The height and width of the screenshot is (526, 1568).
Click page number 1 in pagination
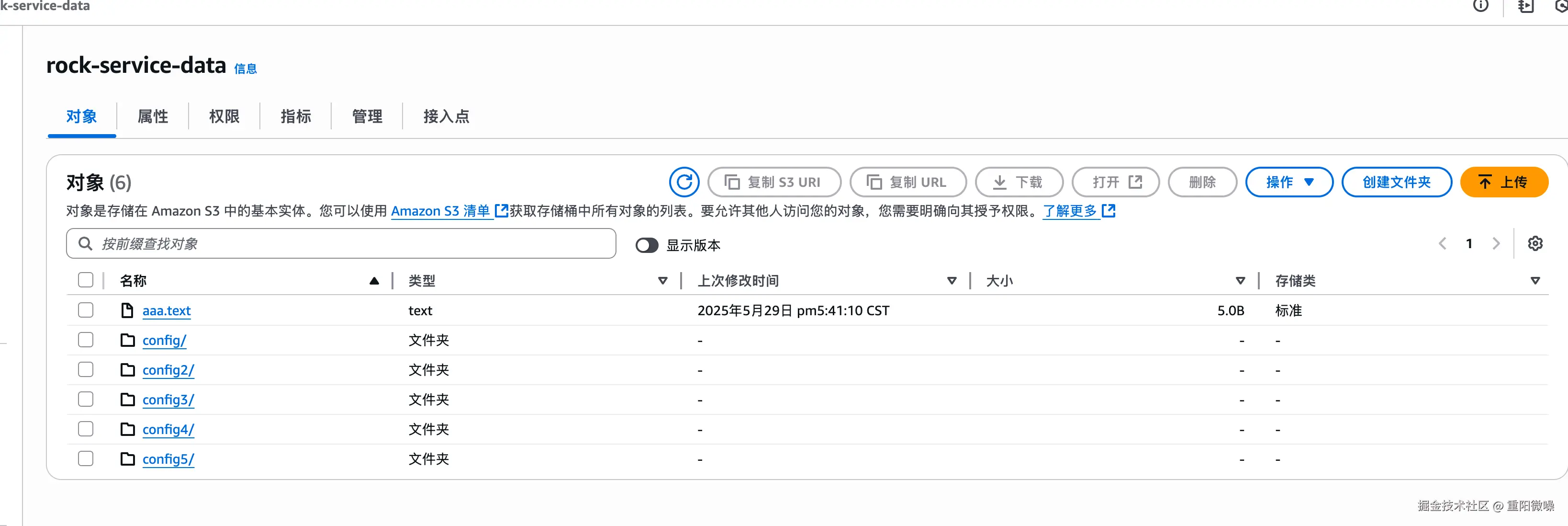(x=1469, y=244)
